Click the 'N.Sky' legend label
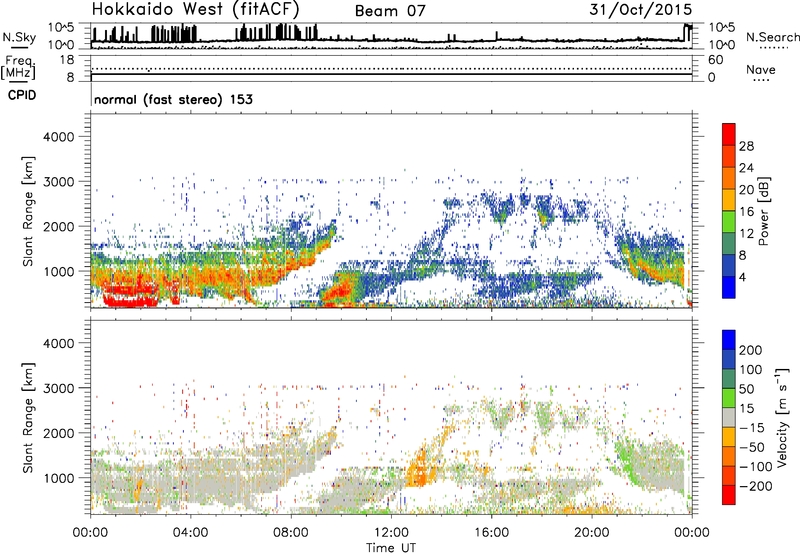 19,37
